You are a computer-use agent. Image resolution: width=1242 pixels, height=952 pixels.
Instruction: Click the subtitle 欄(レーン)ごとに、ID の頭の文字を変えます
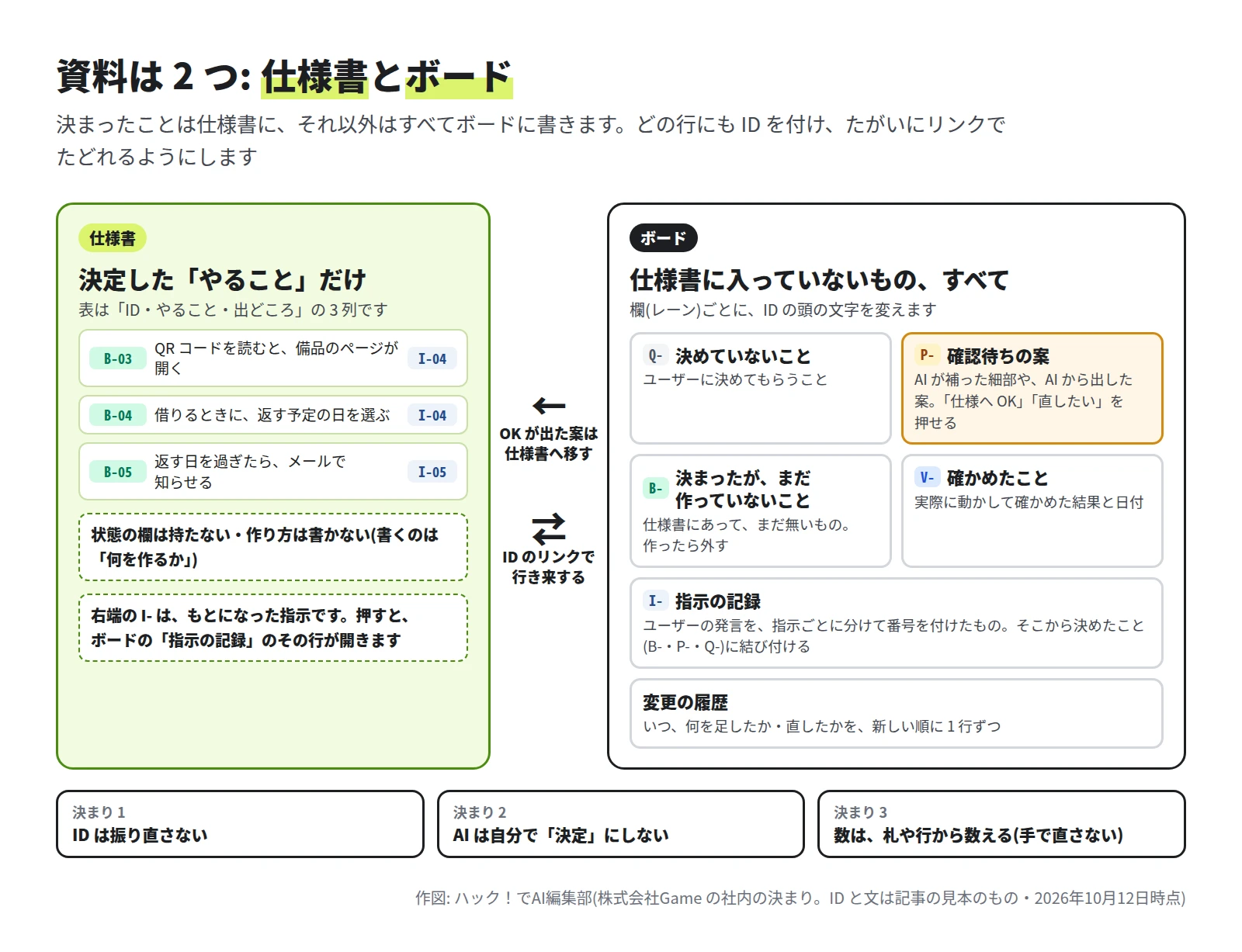coord(783,310)
